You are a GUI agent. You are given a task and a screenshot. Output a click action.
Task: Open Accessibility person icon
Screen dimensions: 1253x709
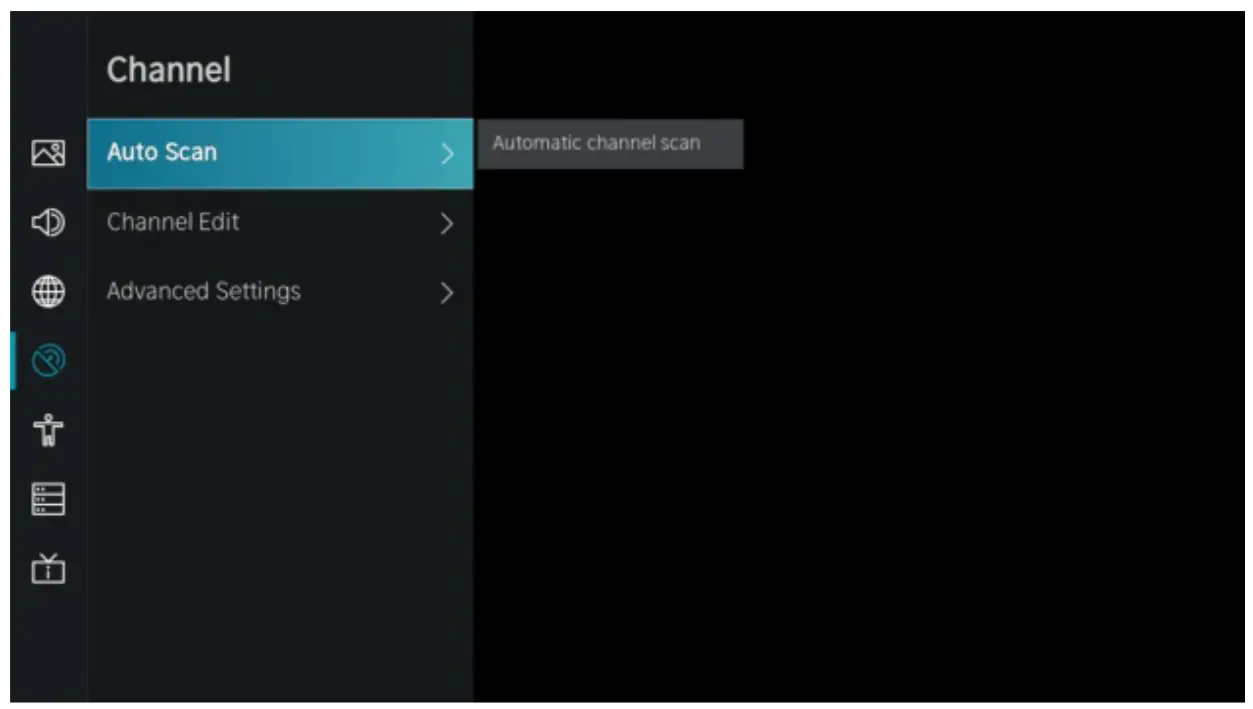[49, 431]
